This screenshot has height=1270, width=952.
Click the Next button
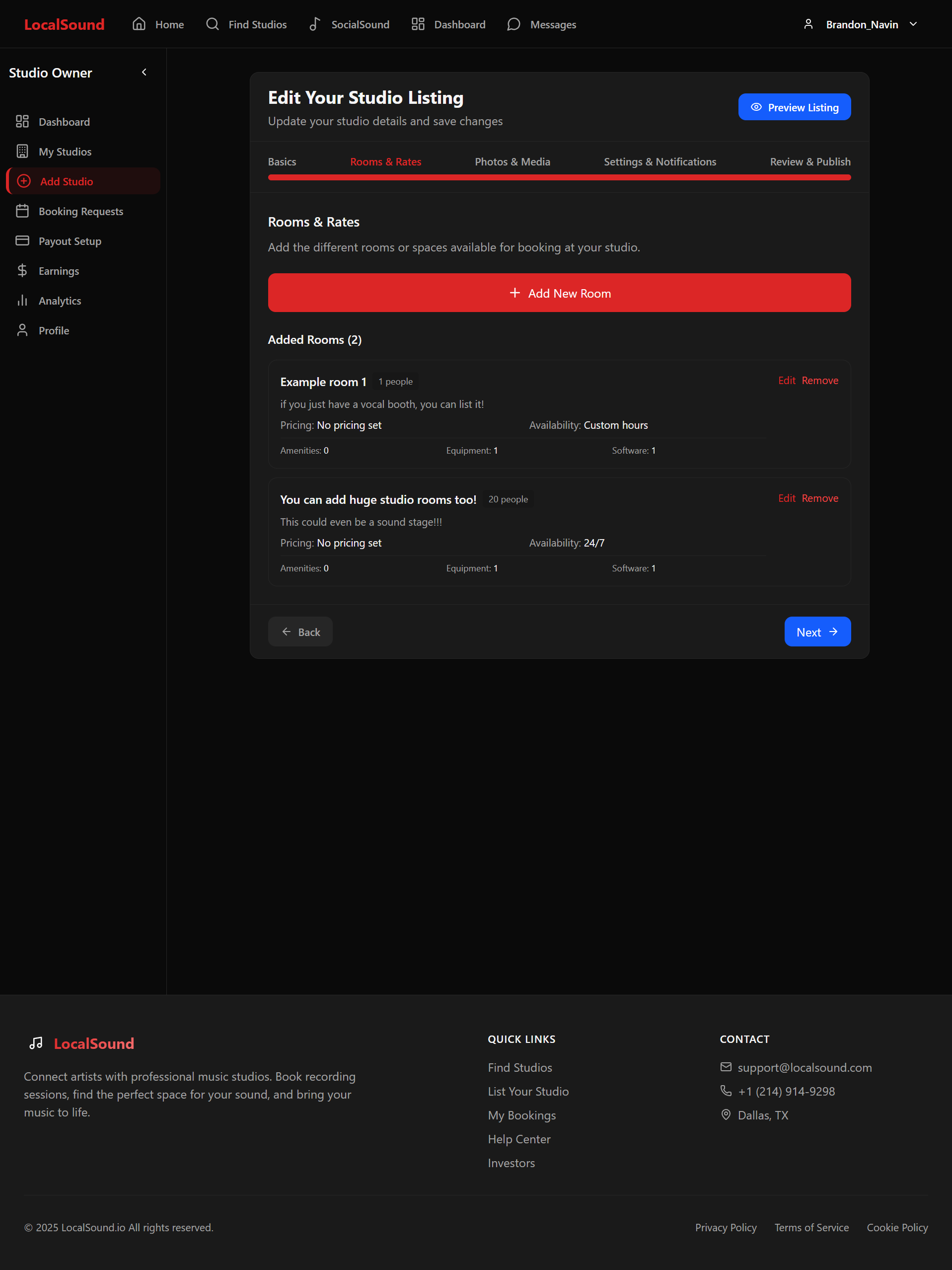[817, 632]
